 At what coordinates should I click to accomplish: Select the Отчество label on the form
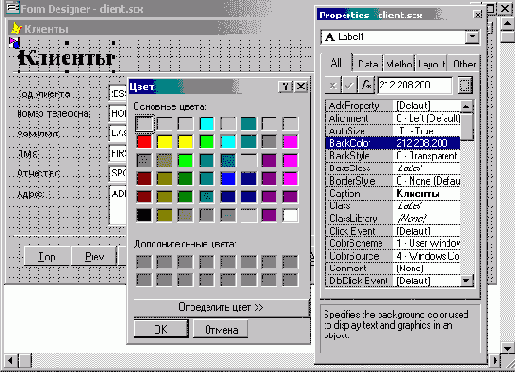pos(39,173)
